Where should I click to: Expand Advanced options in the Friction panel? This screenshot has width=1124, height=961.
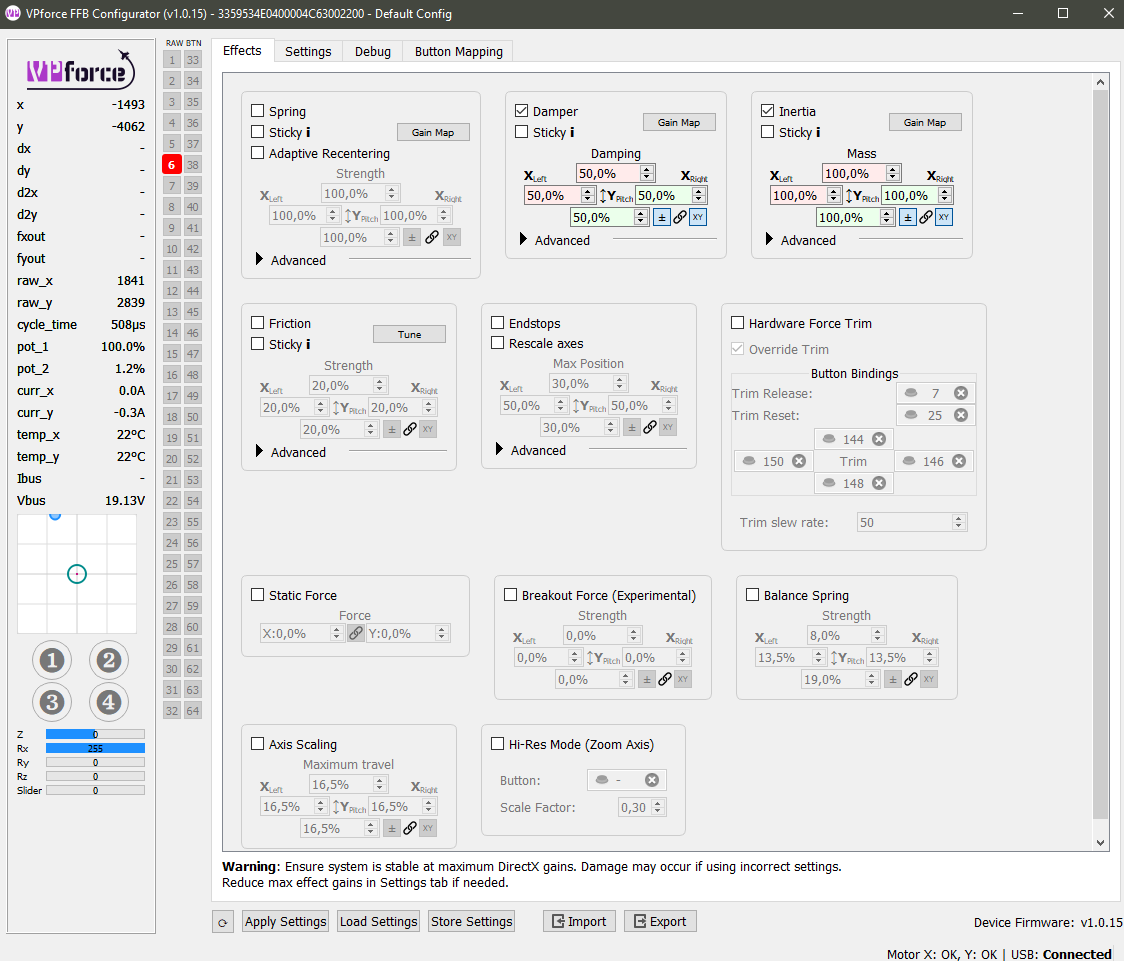[261, 452]
